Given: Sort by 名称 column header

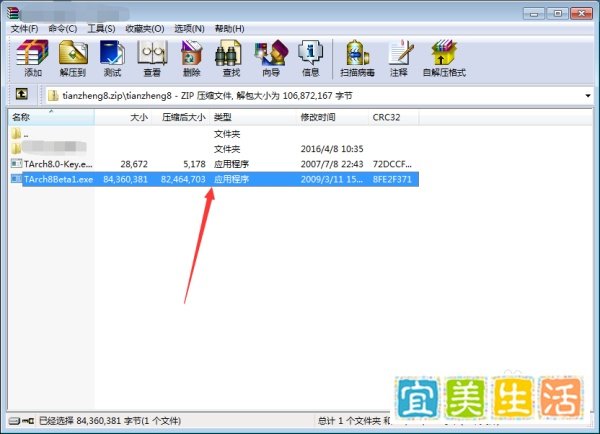Looking at the screenshot, I should pos(51,117).
